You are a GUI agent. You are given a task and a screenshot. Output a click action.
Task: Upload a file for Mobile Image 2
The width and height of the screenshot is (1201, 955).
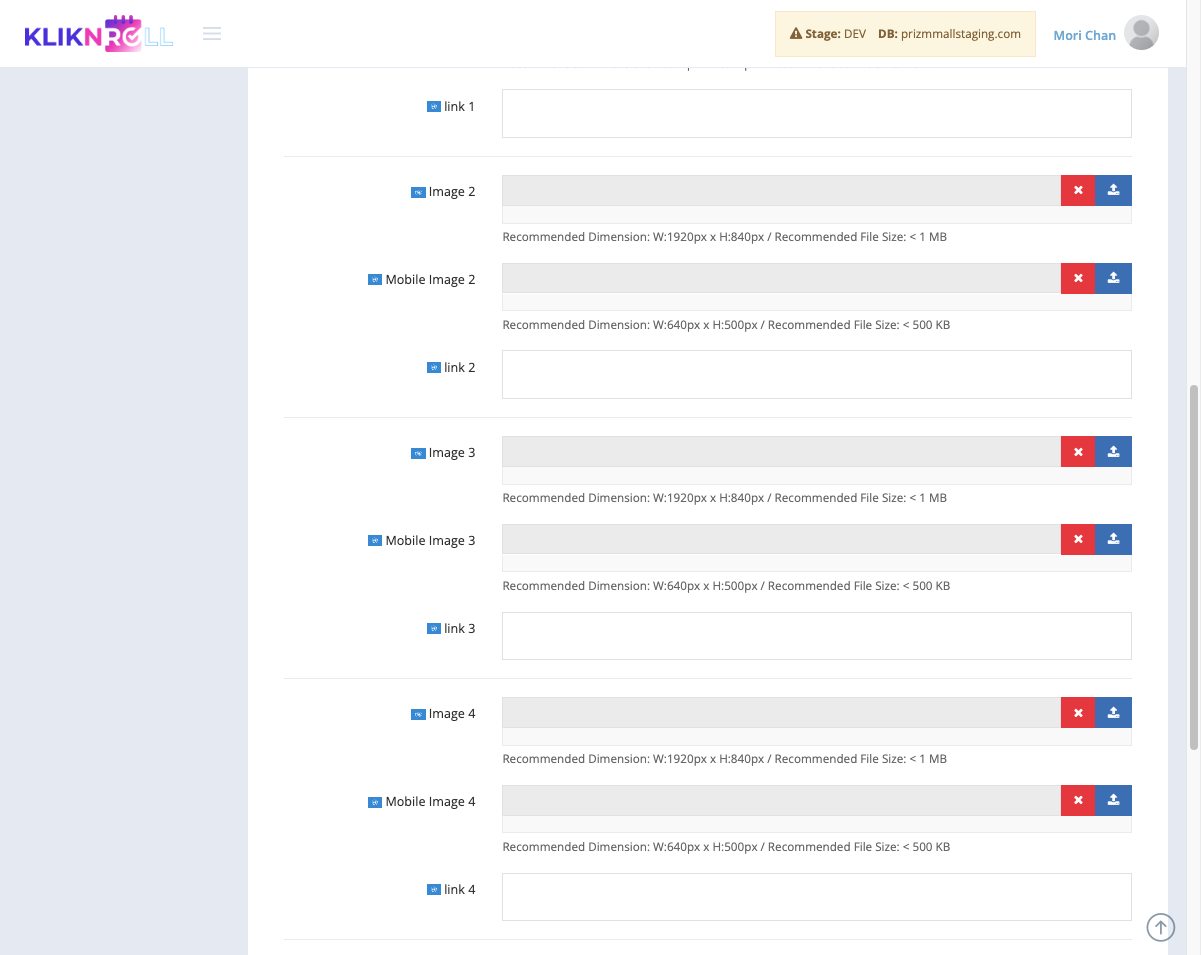pyautogui.click(x=1114, y=279)
